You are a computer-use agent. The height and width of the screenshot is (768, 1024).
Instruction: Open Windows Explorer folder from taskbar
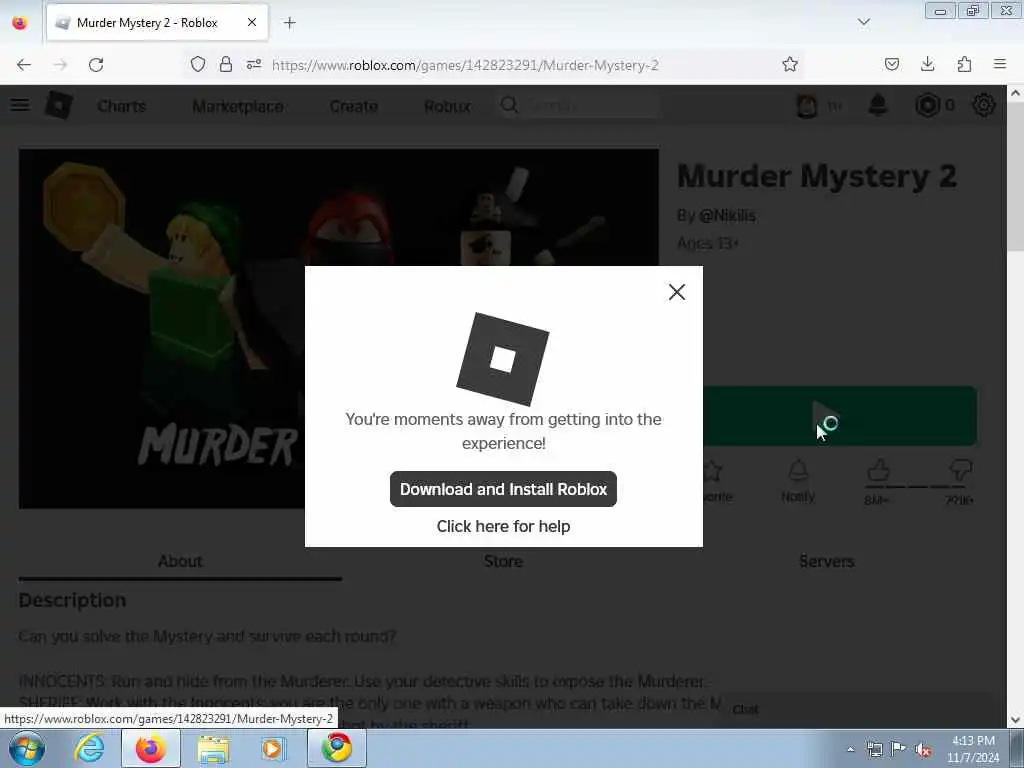coord(213,748)
